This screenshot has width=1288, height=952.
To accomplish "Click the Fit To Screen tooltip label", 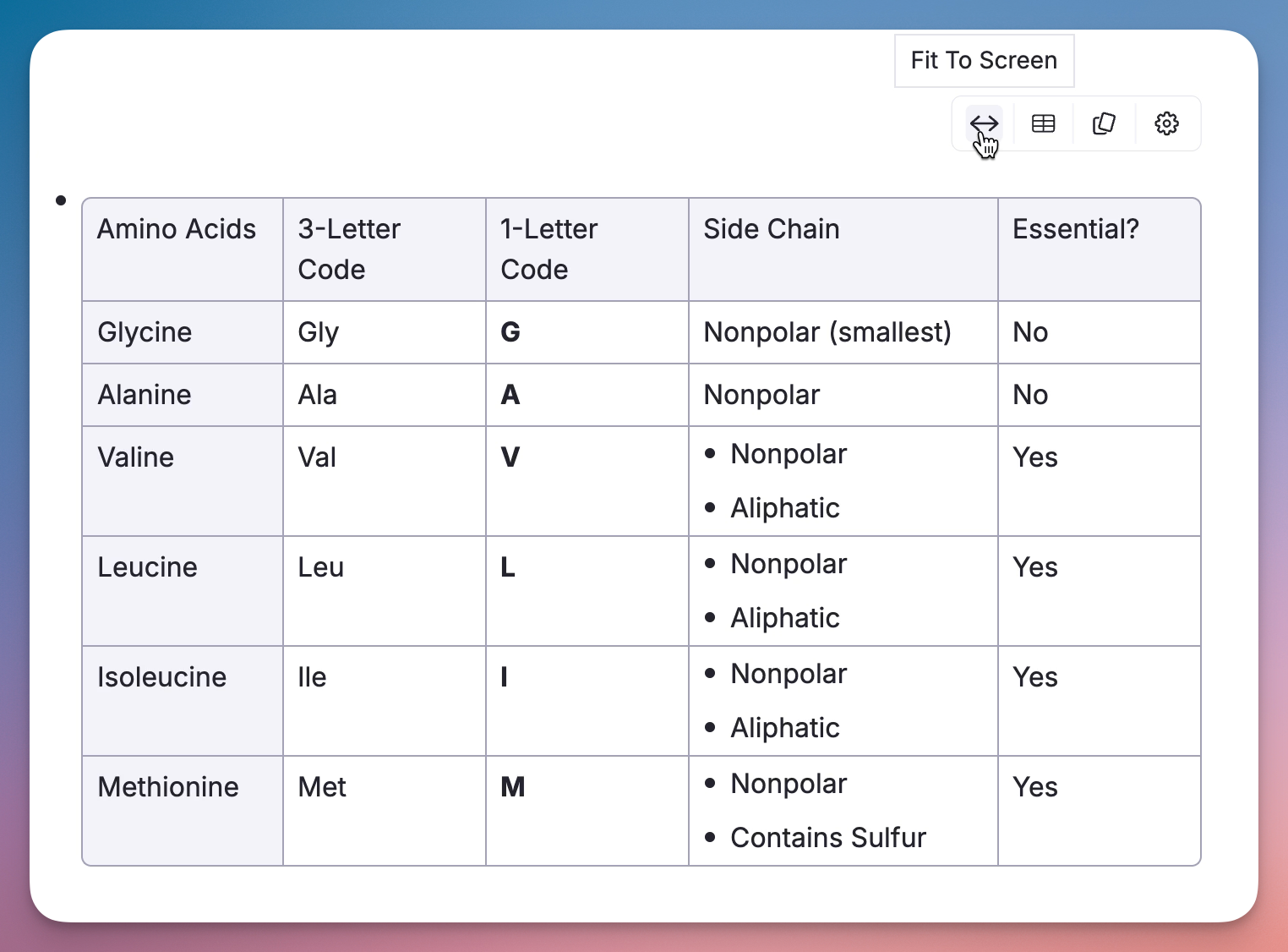I will pyautogui.click(x=984, y=61).
